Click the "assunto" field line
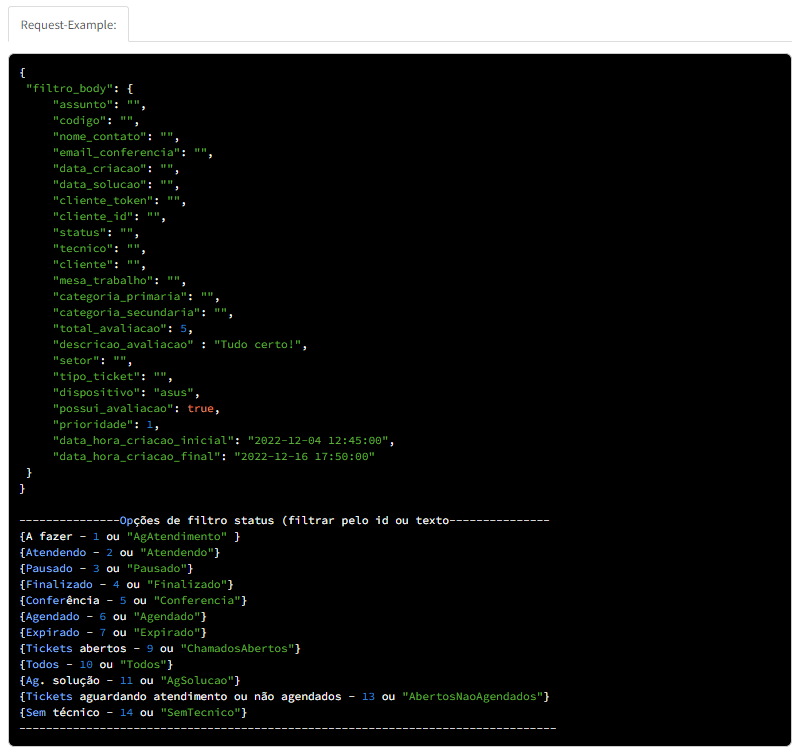The width and height of the screenshot is (803, 752). [99, 105]
